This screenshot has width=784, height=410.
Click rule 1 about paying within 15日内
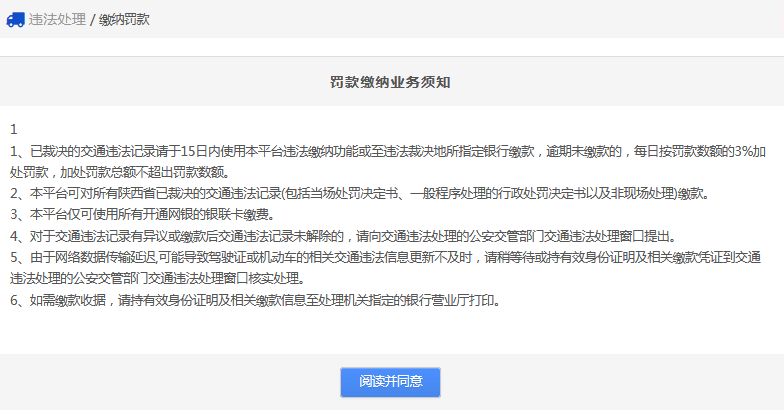pyautogui.click(x=388, y=151)
